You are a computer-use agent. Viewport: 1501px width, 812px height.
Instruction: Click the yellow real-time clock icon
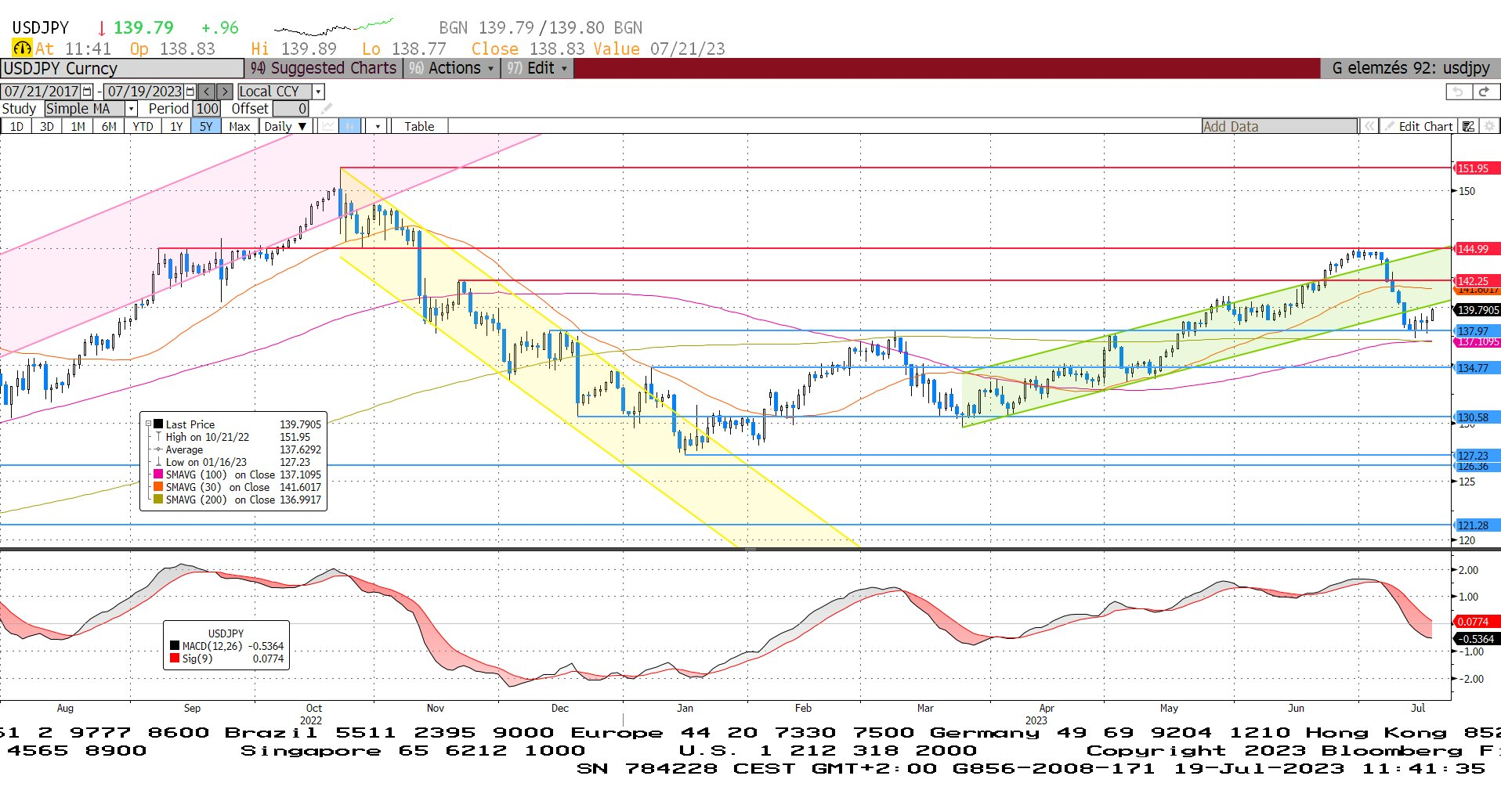pyautogui.click(x=22, y=49)
